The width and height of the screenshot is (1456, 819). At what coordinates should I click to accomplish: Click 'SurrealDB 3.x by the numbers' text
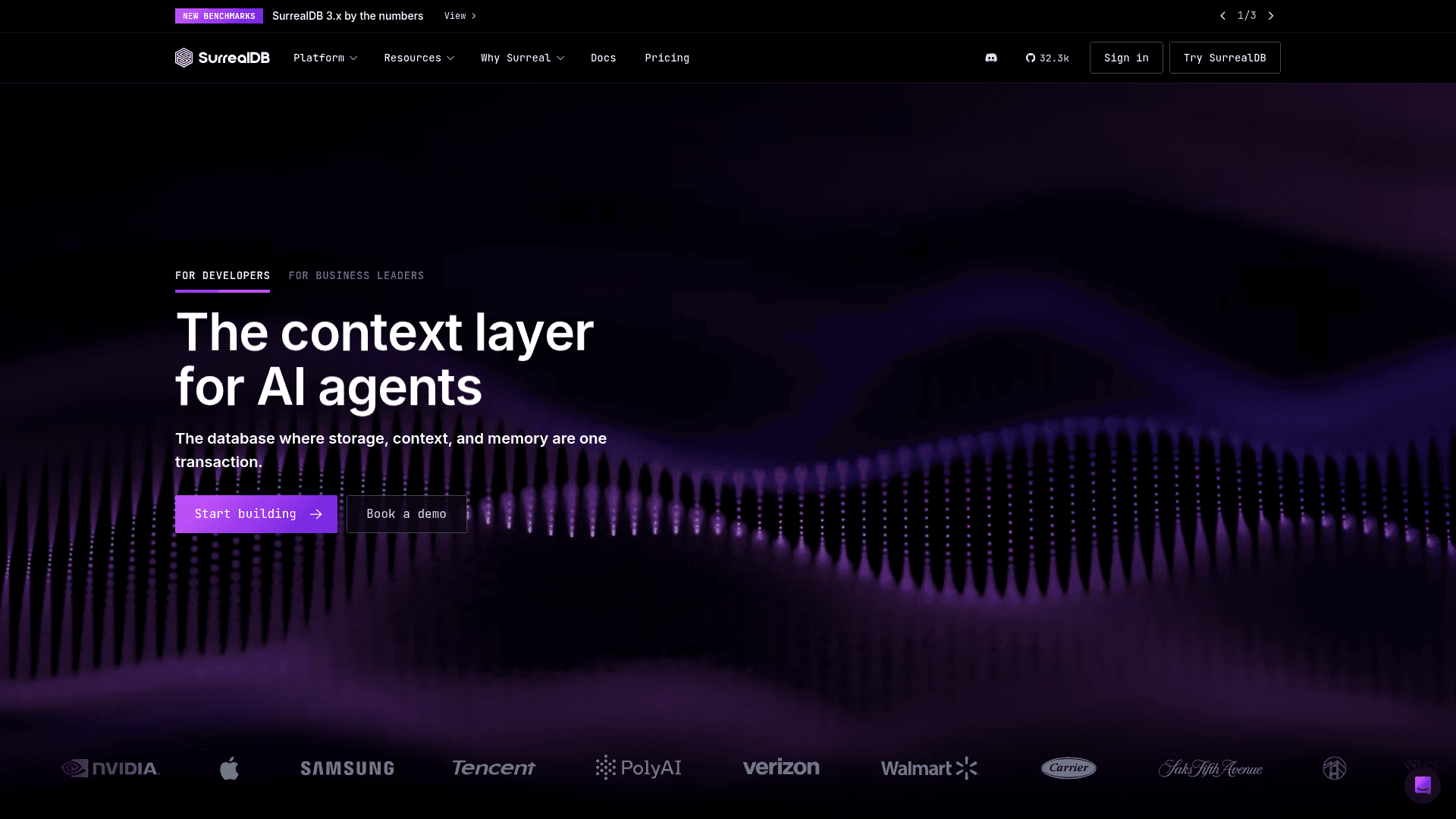click(348, 16)
